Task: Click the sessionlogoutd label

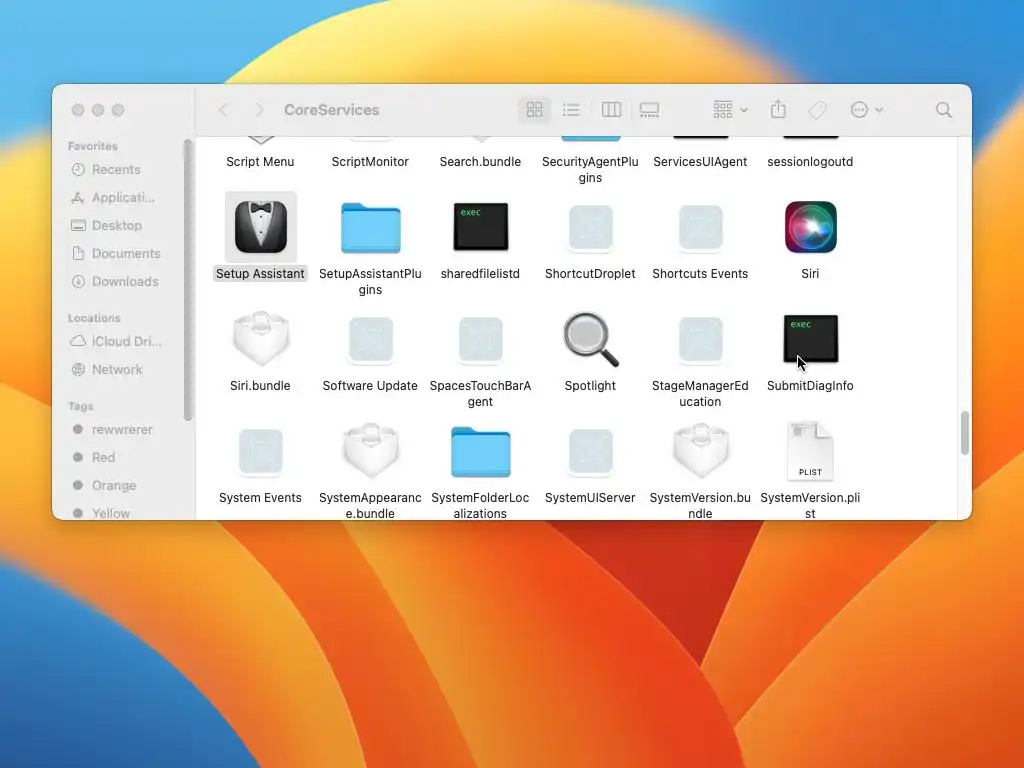Action: 810,162
